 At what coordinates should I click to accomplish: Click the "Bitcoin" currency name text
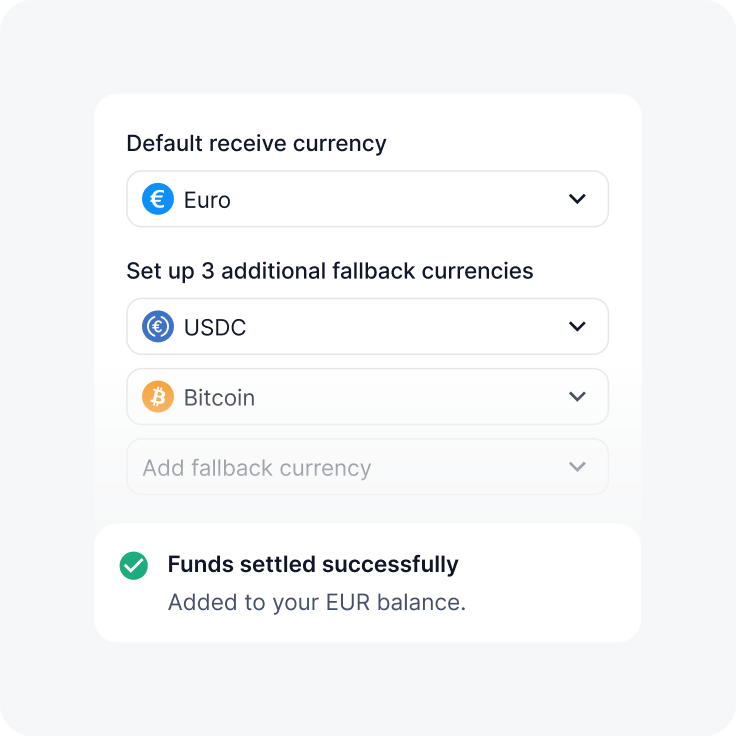point(219,398)
